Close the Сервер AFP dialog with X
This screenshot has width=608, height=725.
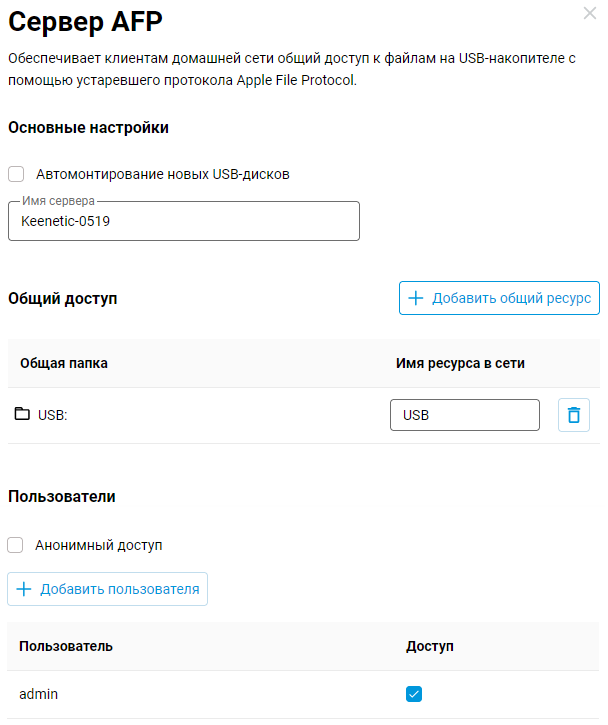[590, 13]
